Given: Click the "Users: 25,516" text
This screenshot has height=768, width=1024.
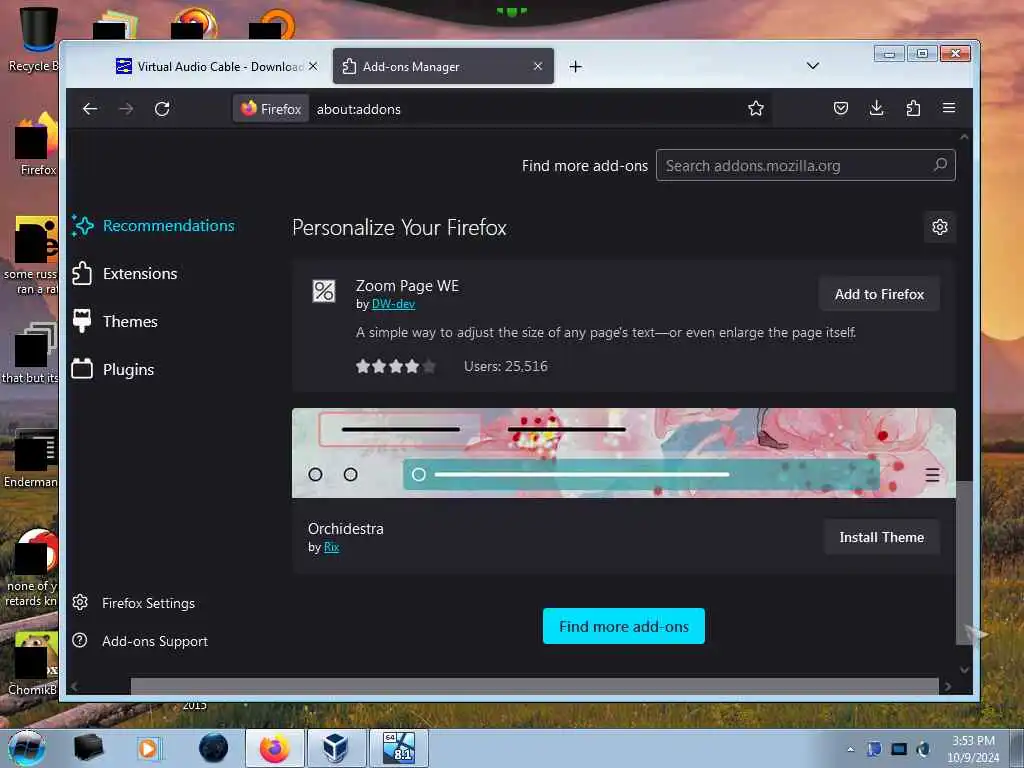Looking at the screenshot, I should click(x=505, y=366).
